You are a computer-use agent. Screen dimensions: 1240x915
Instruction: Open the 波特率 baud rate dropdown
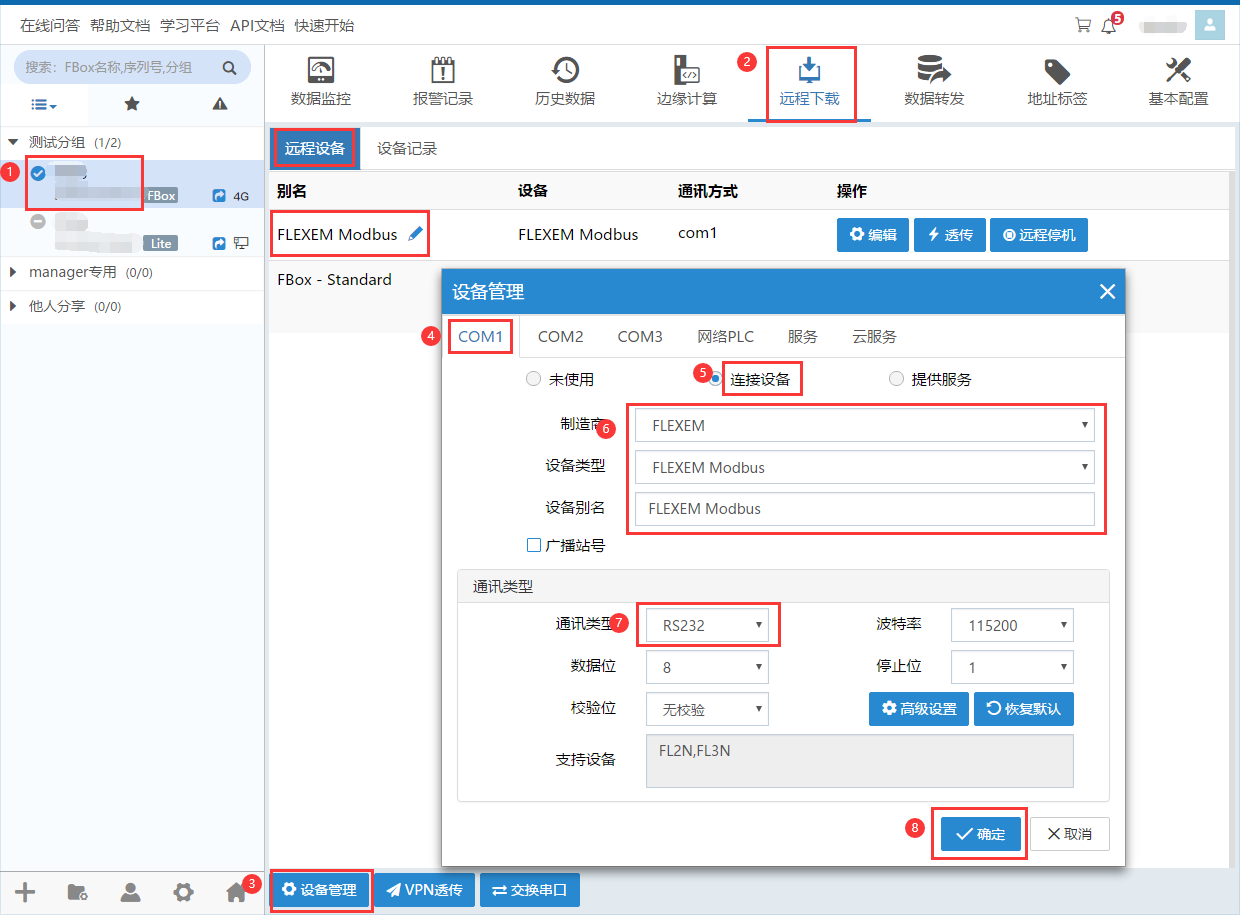(1011, 625)
